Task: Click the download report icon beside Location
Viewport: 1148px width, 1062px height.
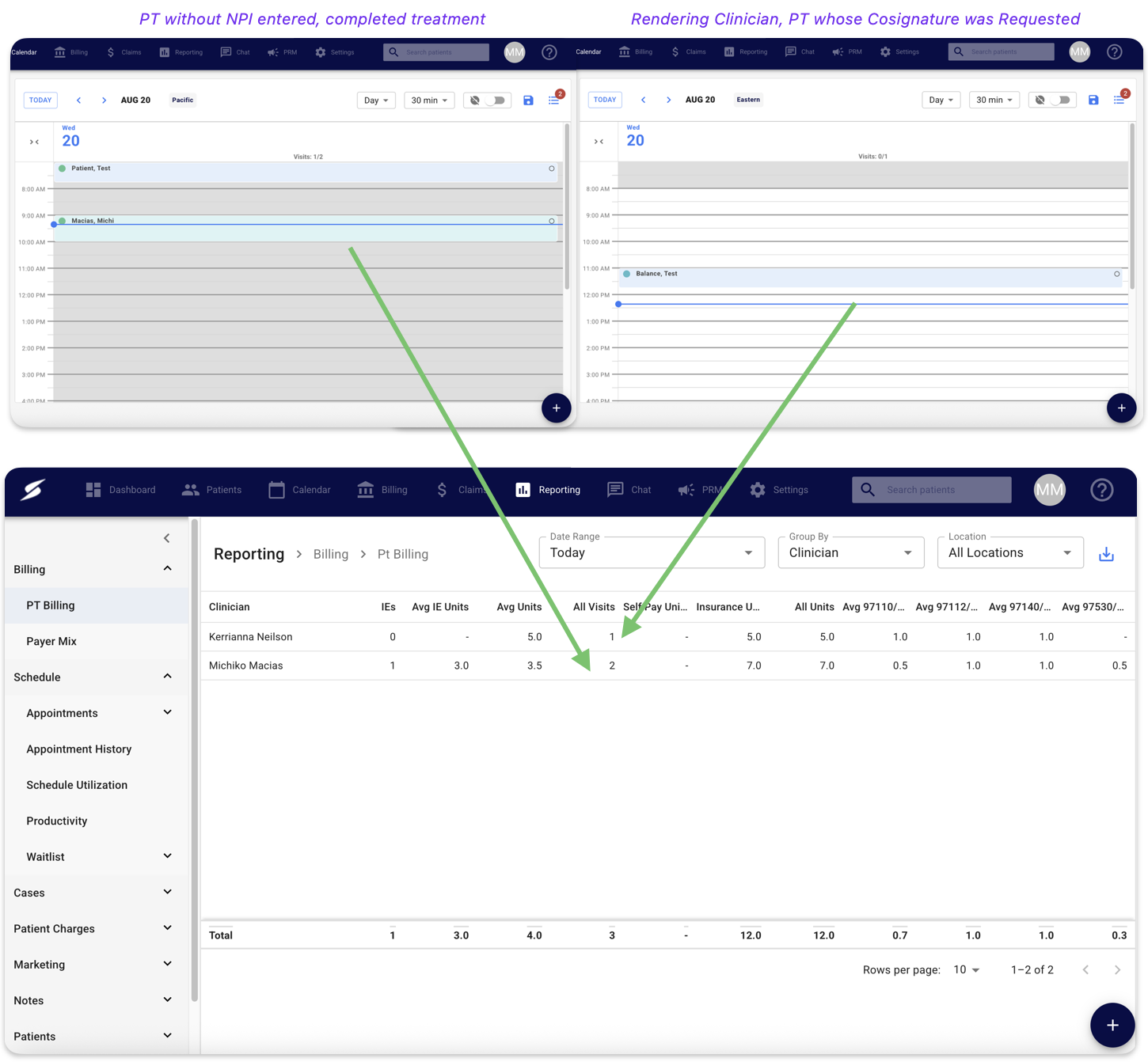Action: 1106,554
